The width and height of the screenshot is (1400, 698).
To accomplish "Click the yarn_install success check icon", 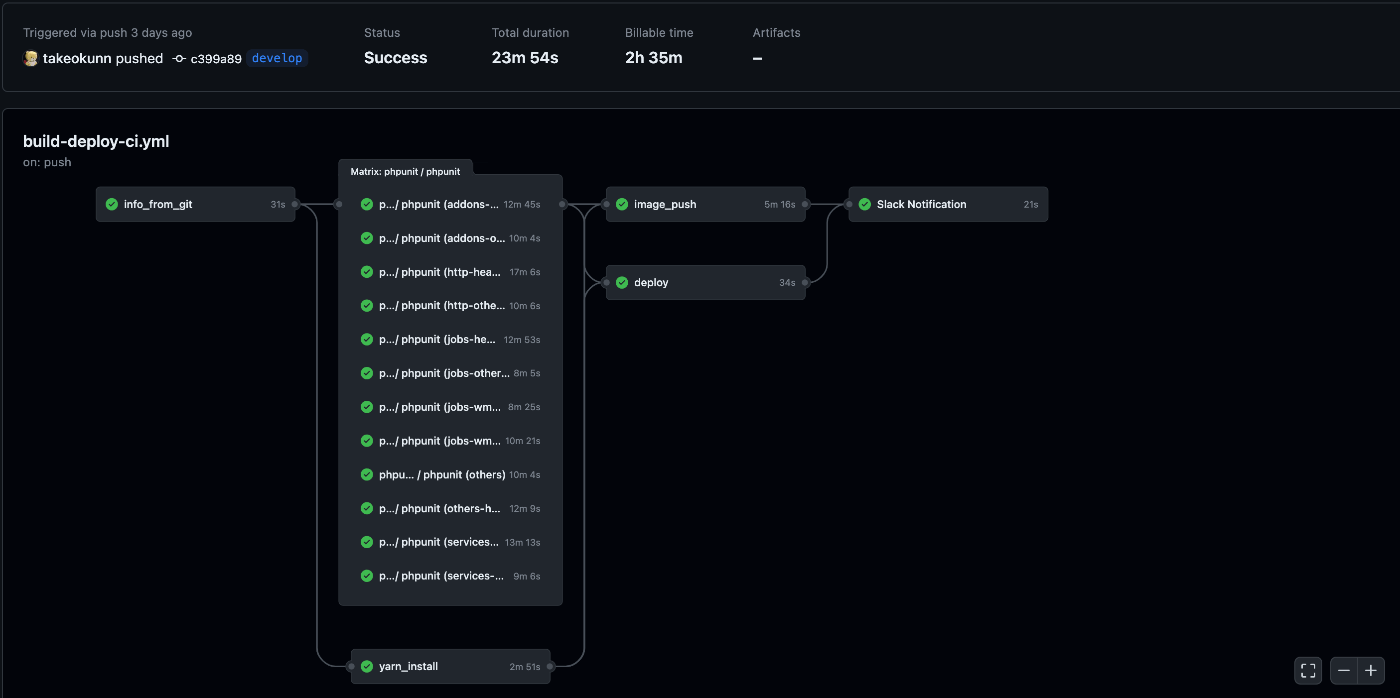I will tap(367, 666).
